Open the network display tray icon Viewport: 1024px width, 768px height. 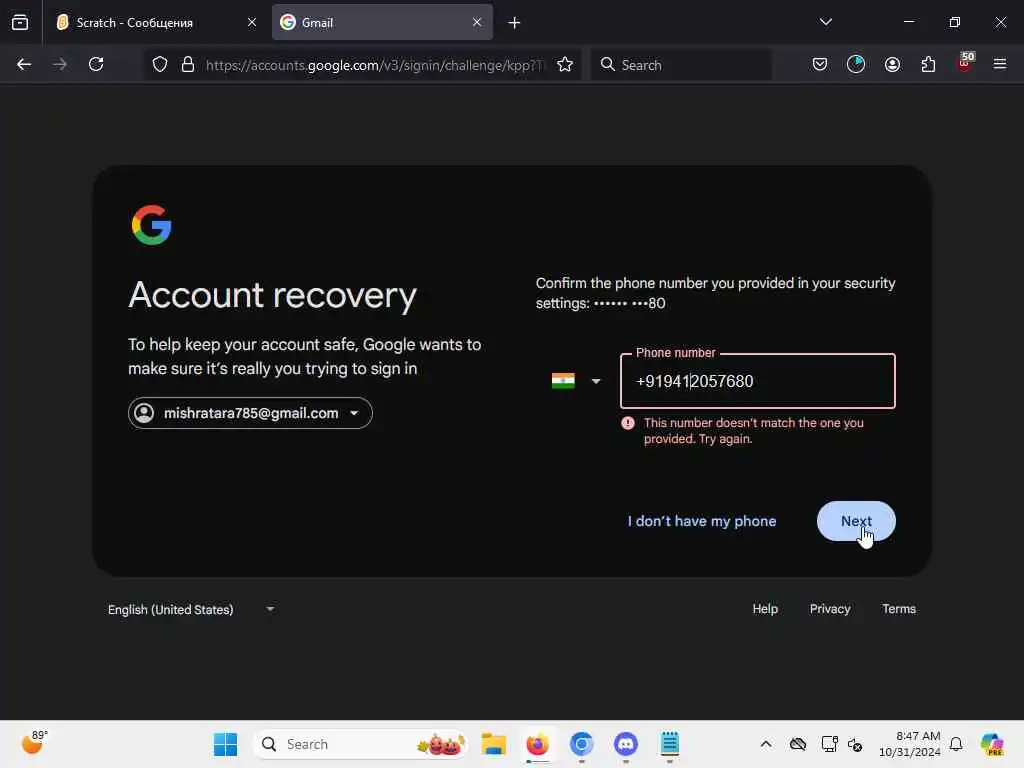829,744
